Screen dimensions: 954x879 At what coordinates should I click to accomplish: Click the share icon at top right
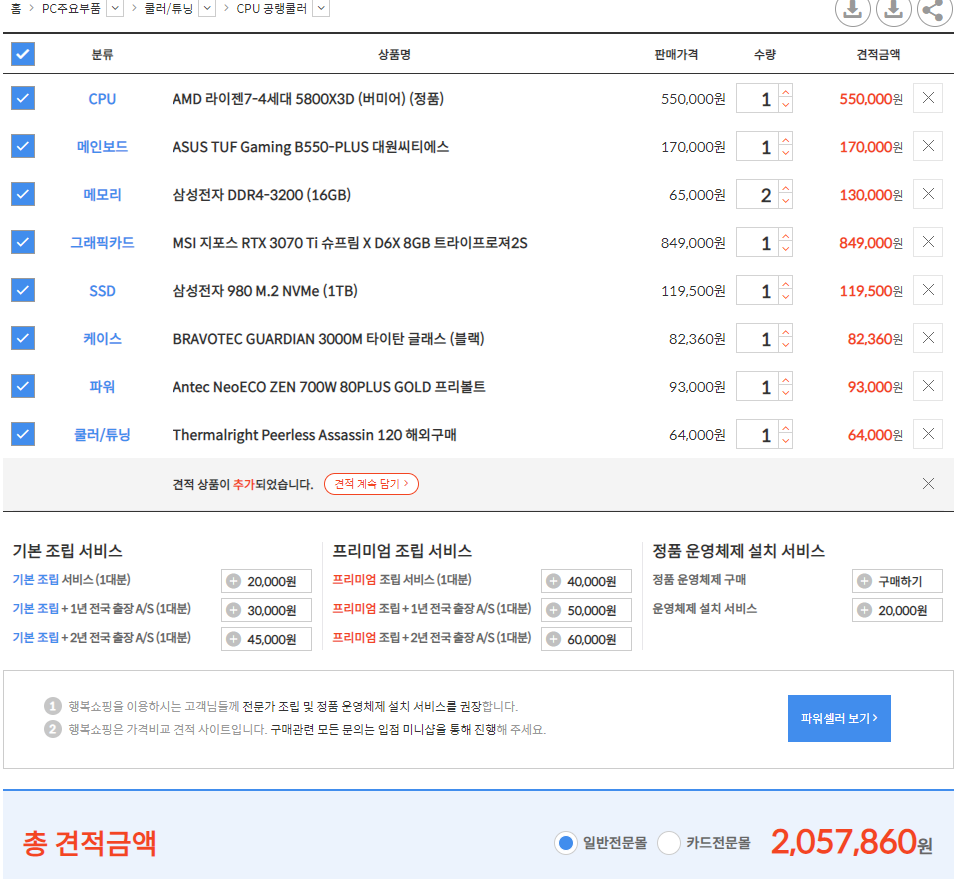934,10
